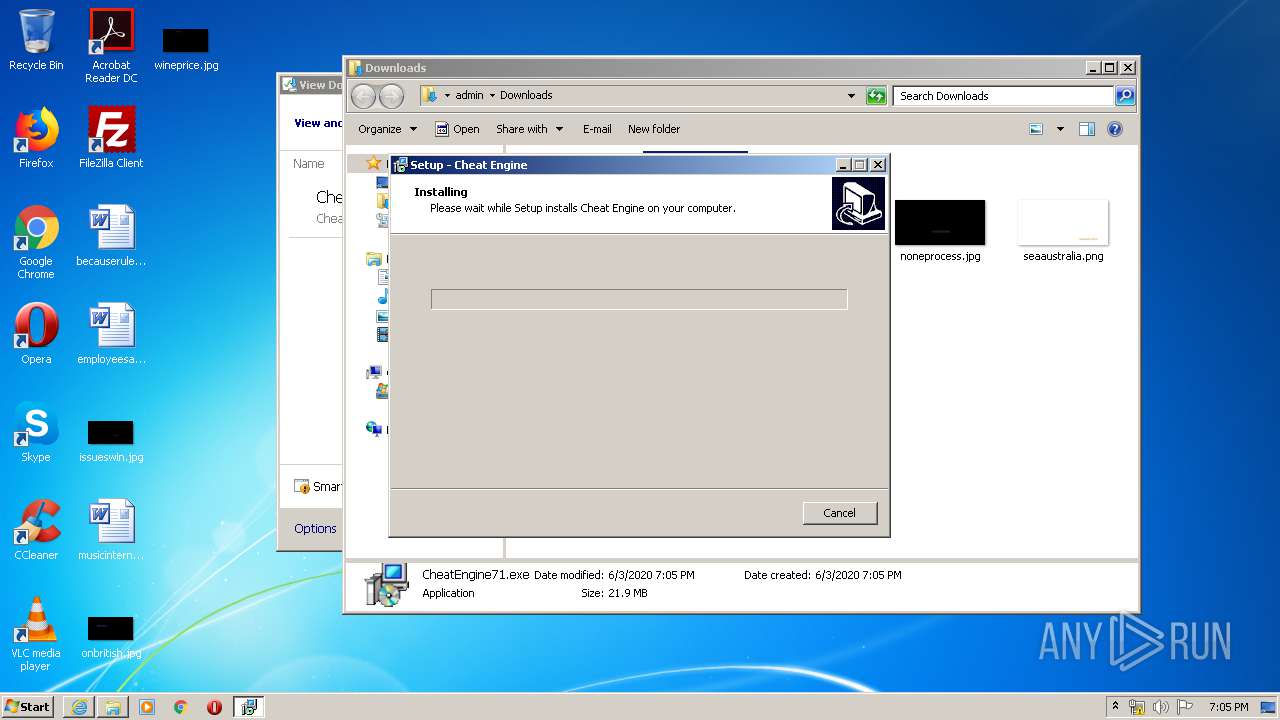Click the network icon in the system tray
Image resolution: width=1280 pixels, height=720 pixels.
click(x=1137, y=707)
